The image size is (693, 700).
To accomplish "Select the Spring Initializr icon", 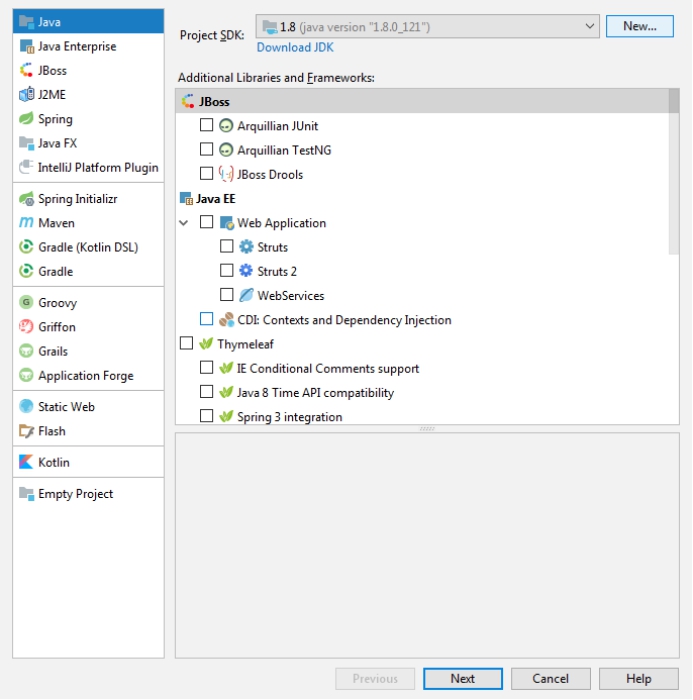I will (26, 198).
